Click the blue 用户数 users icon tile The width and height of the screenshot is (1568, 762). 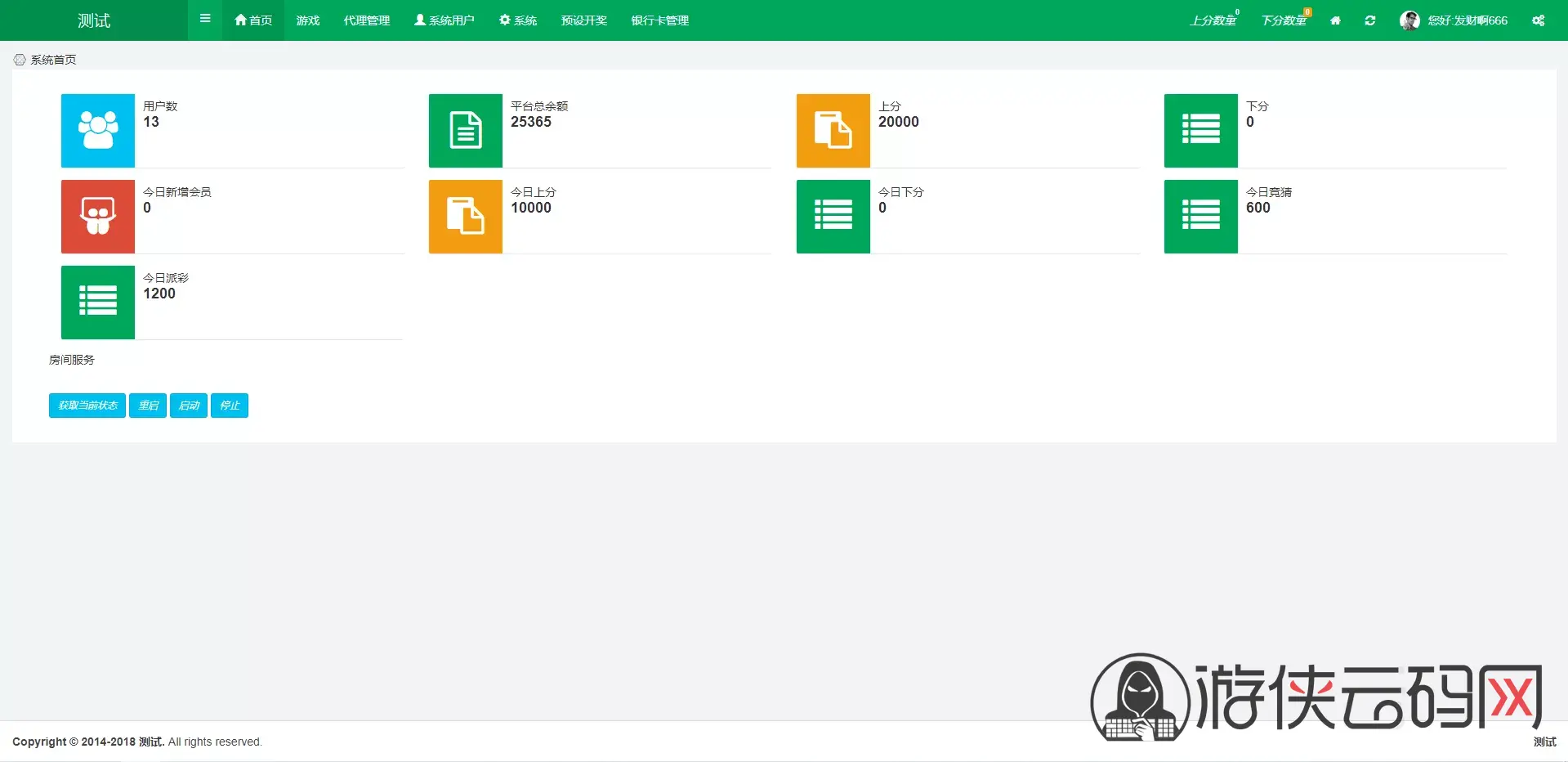(x=98, y=131)
